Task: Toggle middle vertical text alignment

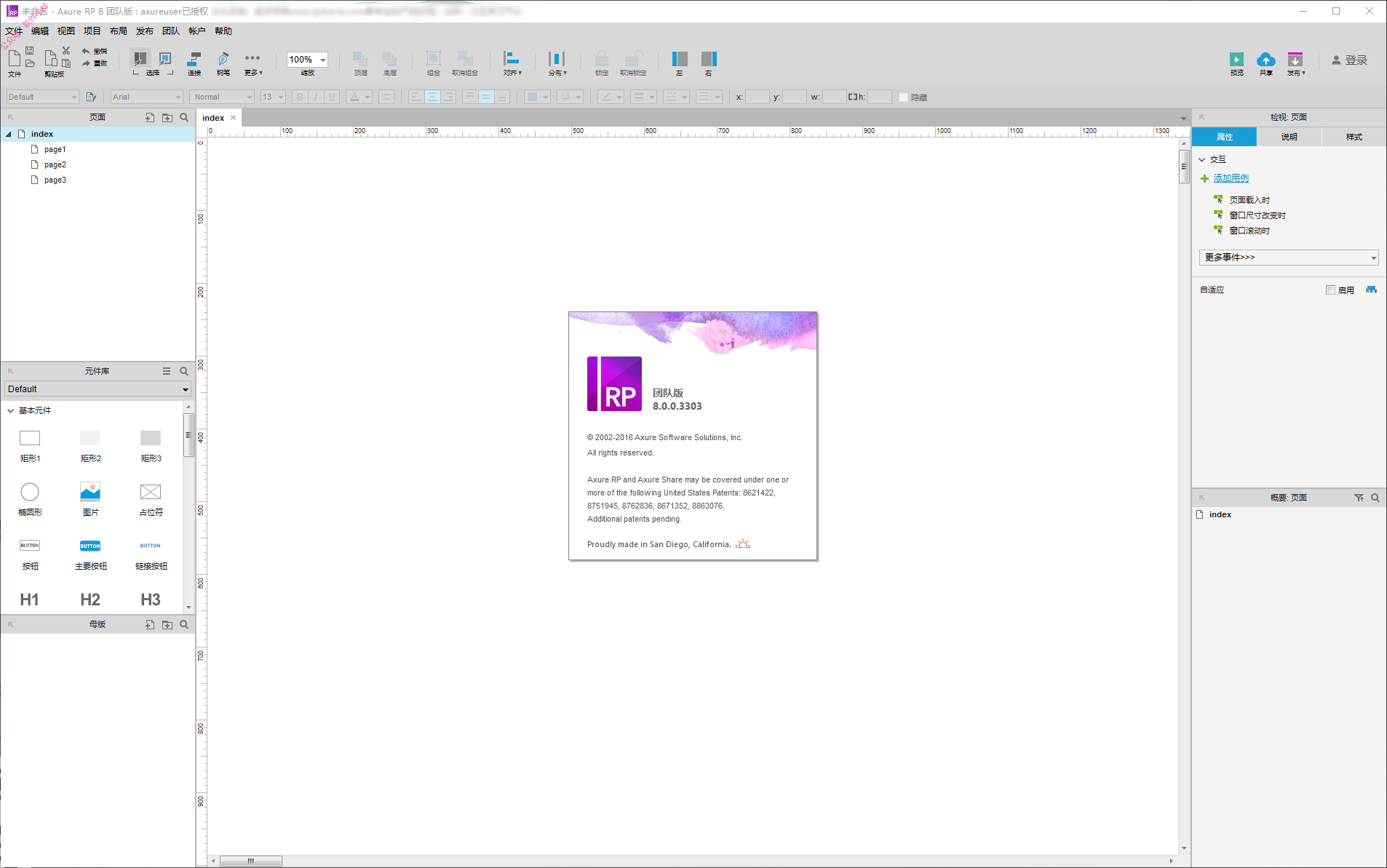Action: tap(486, 97)
